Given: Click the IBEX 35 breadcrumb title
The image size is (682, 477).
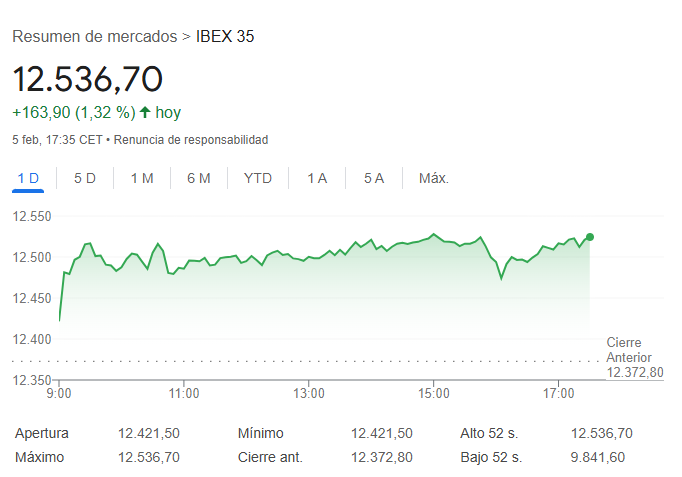Looking at the screenshot, I should click(225, 36).
